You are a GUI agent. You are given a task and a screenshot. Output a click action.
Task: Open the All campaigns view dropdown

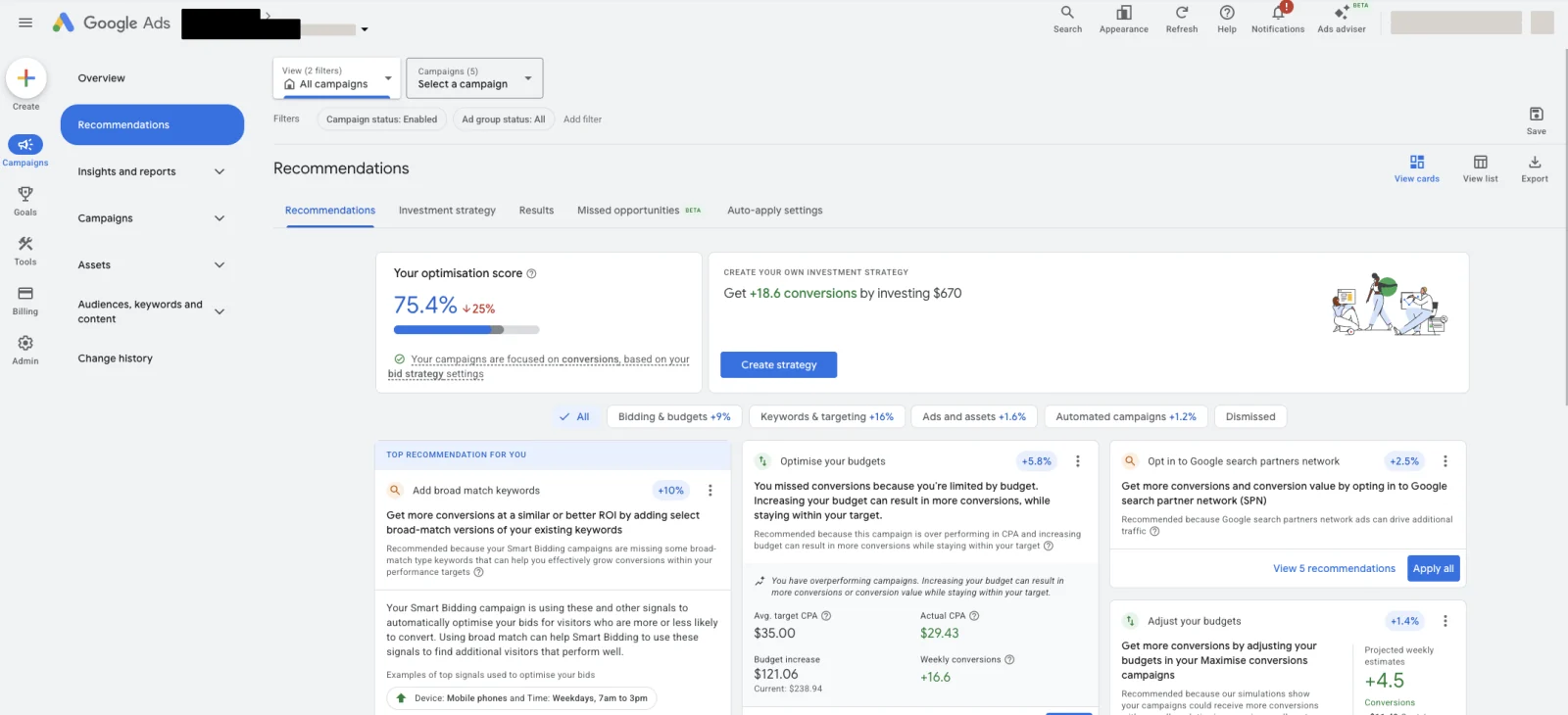tap(337, 78)
